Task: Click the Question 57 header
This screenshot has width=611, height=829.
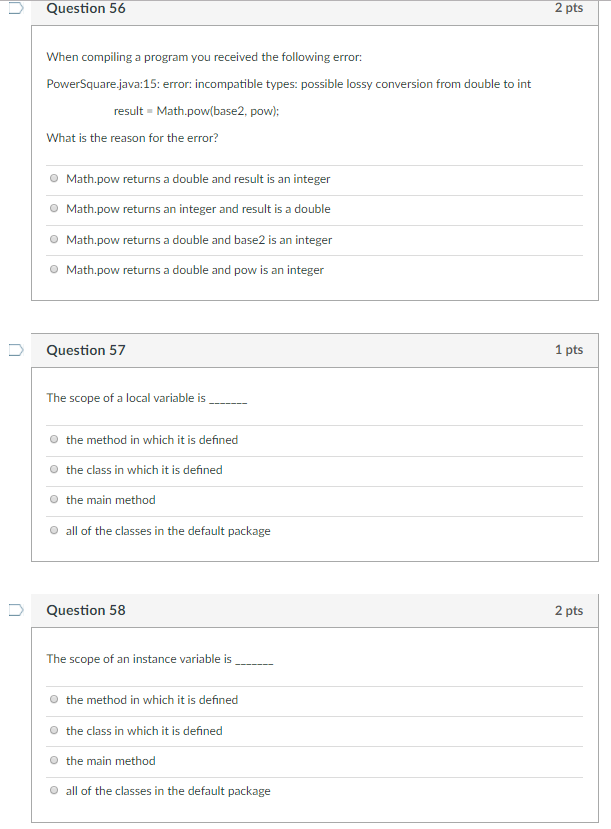Action: point(84,350)
